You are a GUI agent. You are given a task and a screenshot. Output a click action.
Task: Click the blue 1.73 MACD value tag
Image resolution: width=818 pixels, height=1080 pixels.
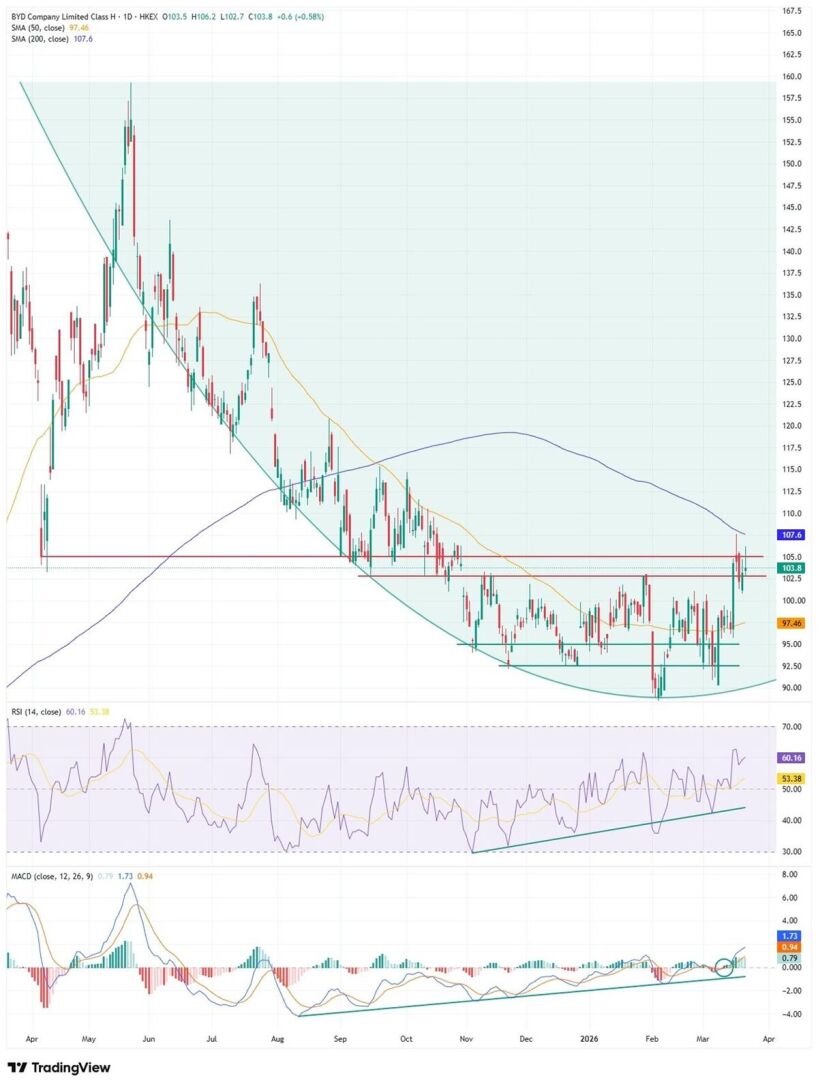click(x=790, y=936)
